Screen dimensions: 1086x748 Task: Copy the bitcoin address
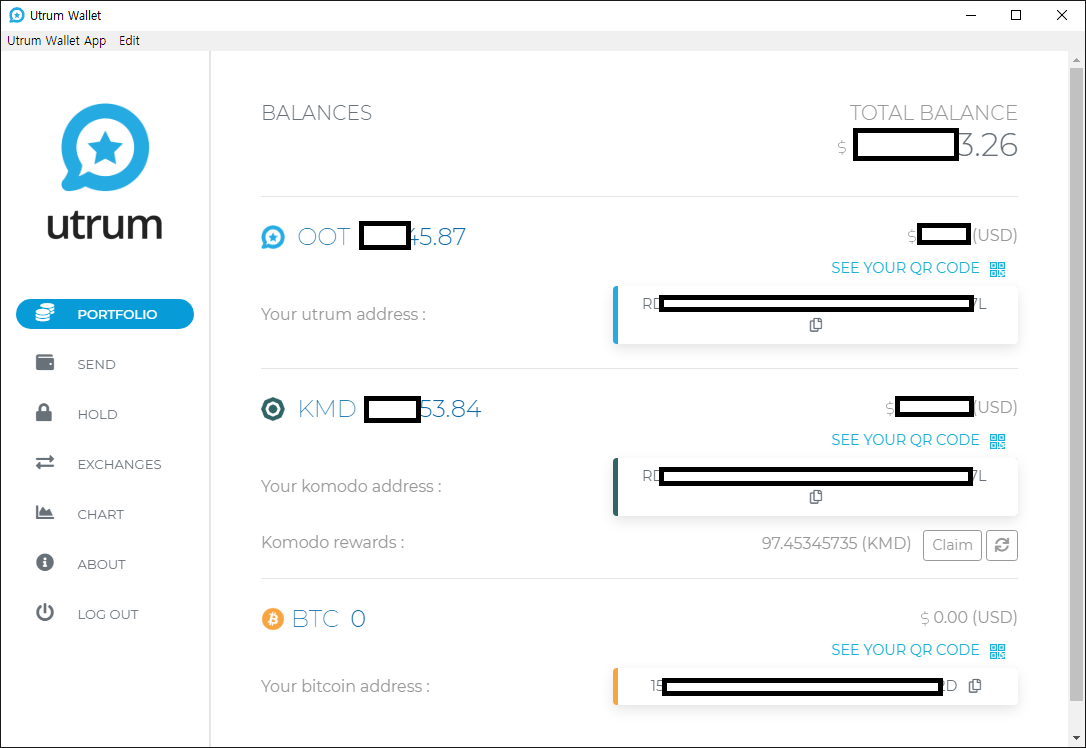pyautogui.click(x=975, y=686)
